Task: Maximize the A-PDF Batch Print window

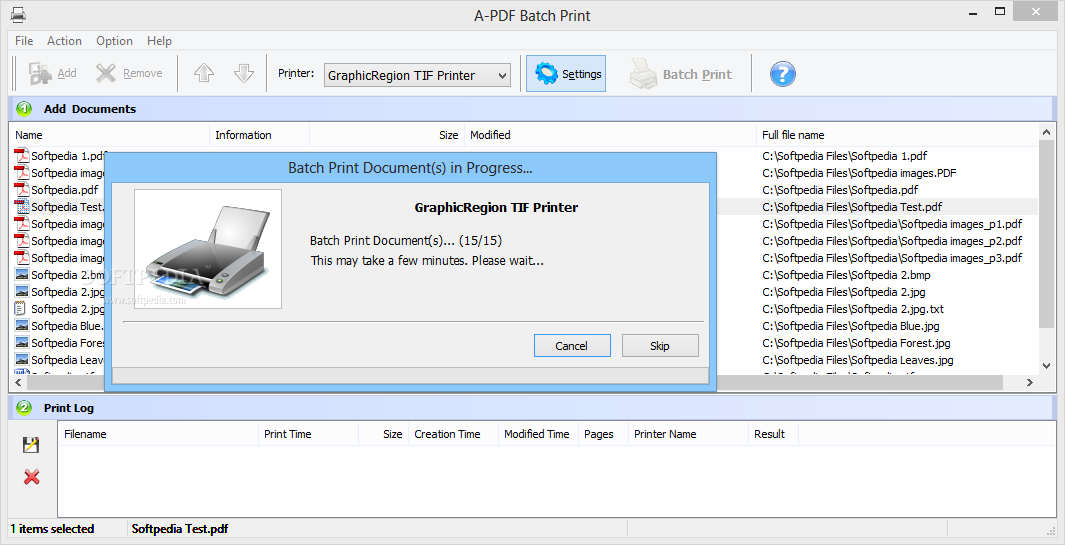Action: [1000, 11]
